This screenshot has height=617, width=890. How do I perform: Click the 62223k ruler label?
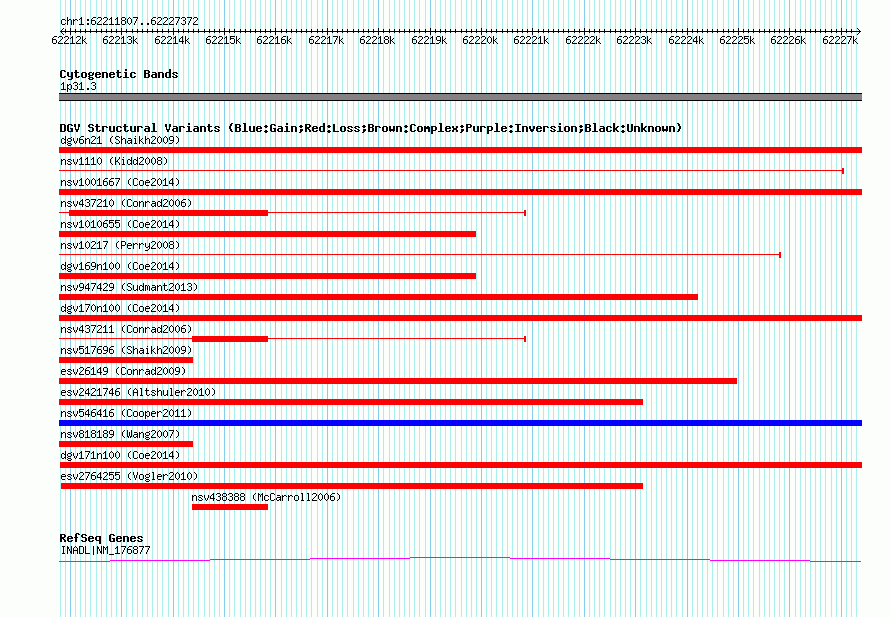tap(634, 40)
